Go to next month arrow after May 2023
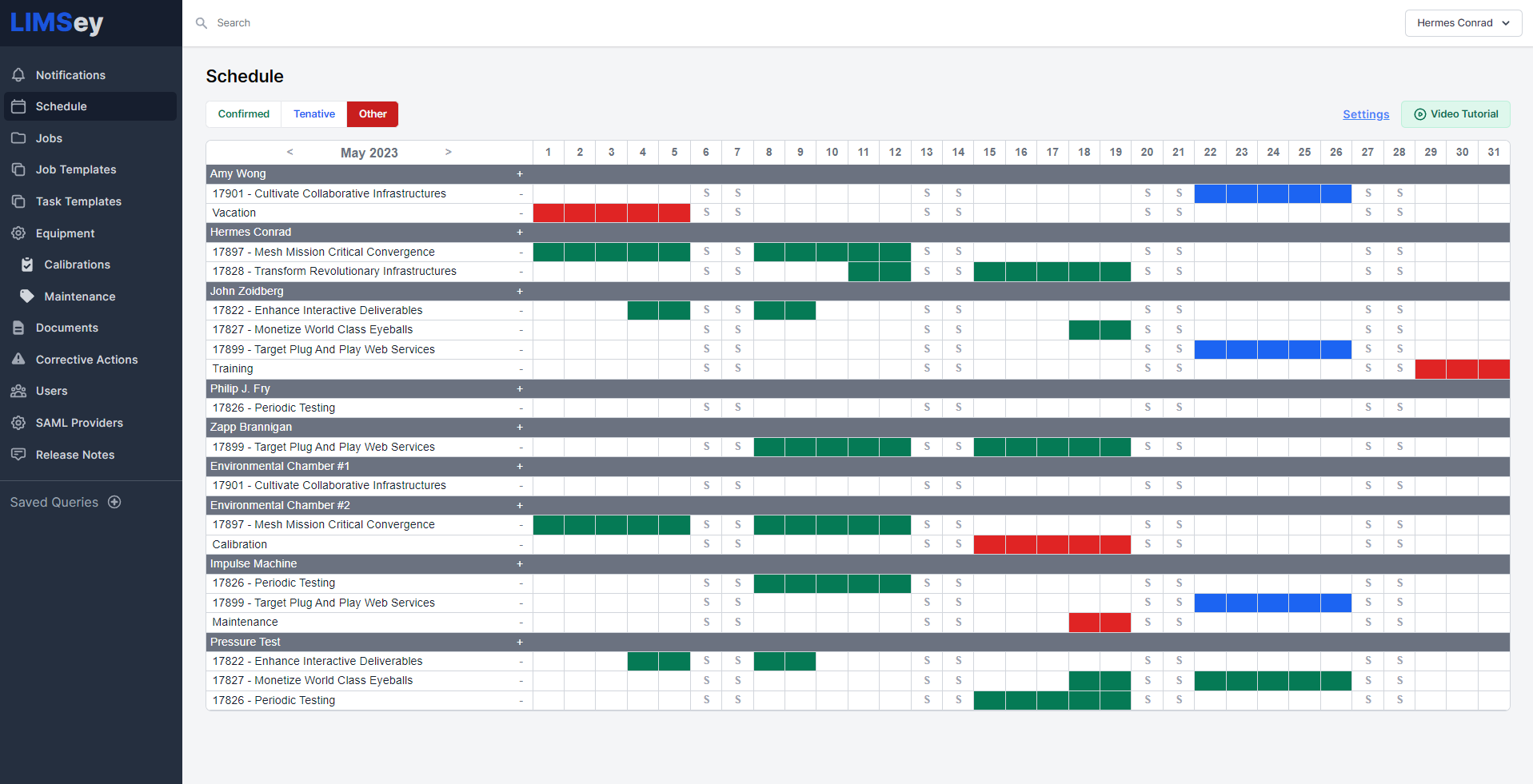Viewport: 1533px width, 784px height. point(449,152)
